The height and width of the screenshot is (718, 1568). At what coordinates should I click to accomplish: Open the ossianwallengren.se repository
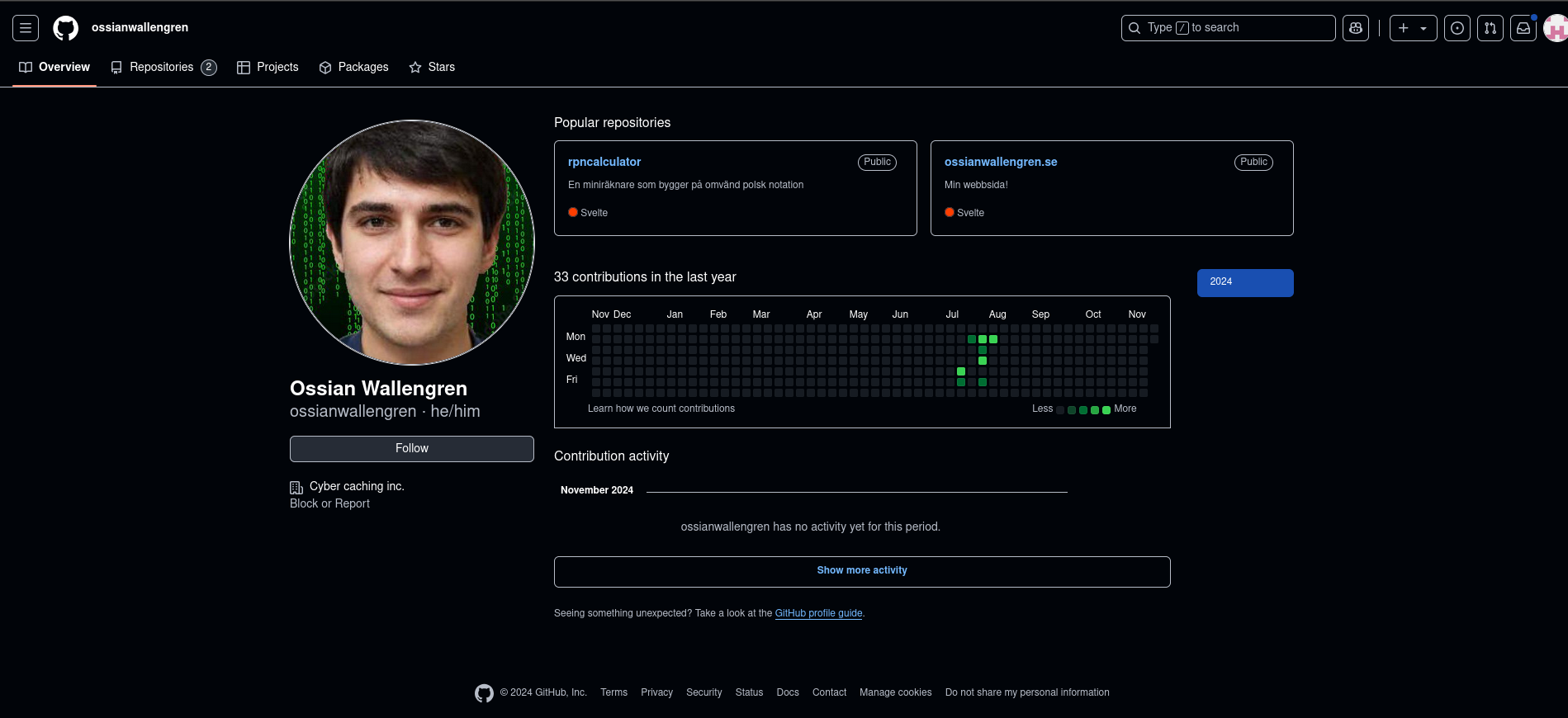coord(1001,162)
